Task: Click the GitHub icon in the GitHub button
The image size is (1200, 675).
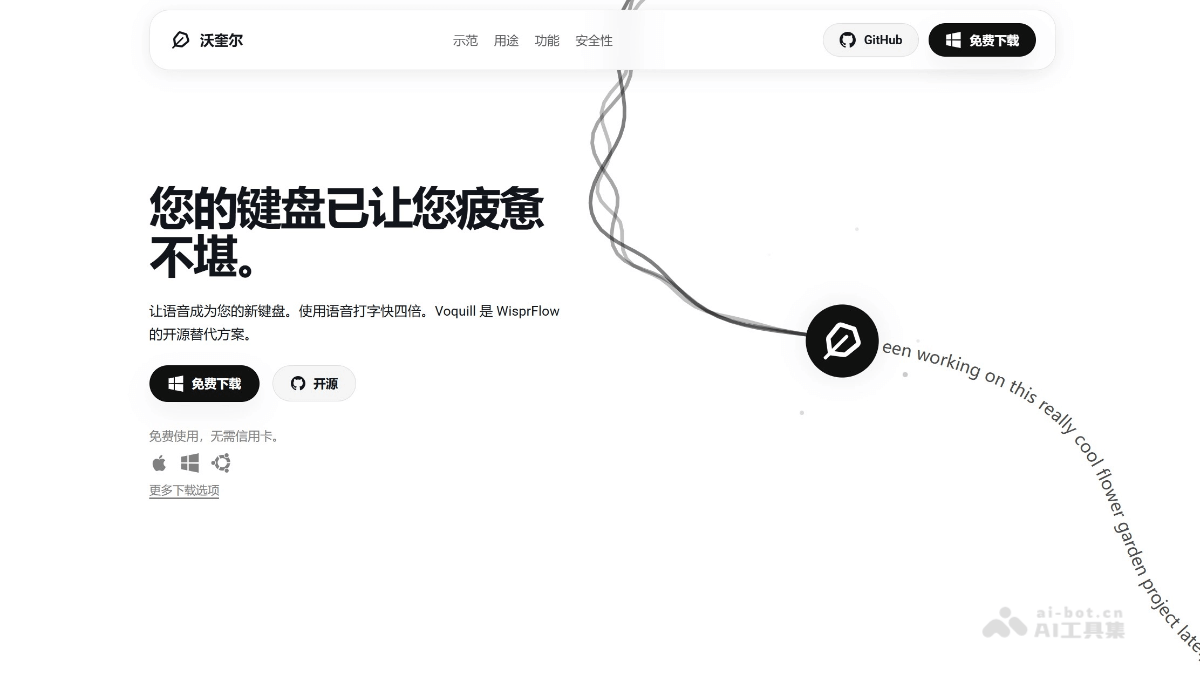Action: point(848,40)
